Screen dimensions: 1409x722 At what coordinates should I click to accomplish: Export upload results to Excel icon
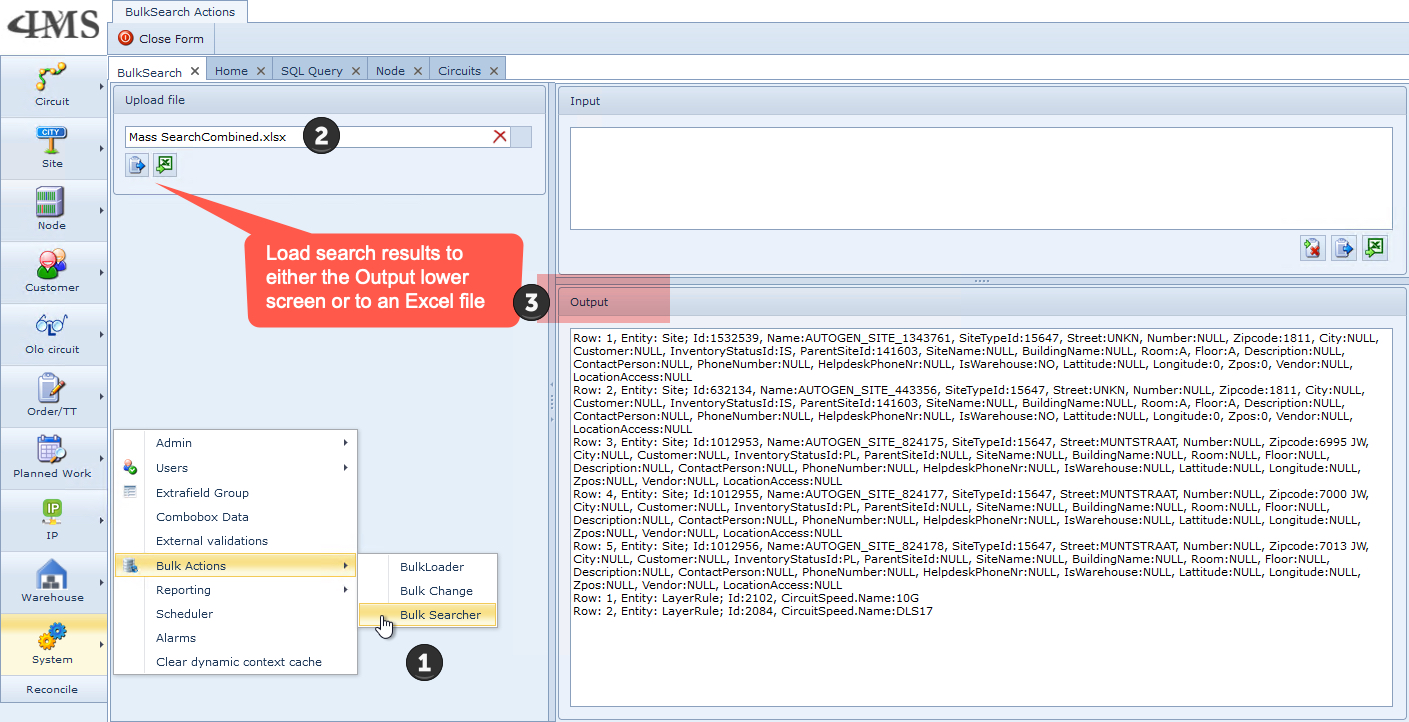165,165
